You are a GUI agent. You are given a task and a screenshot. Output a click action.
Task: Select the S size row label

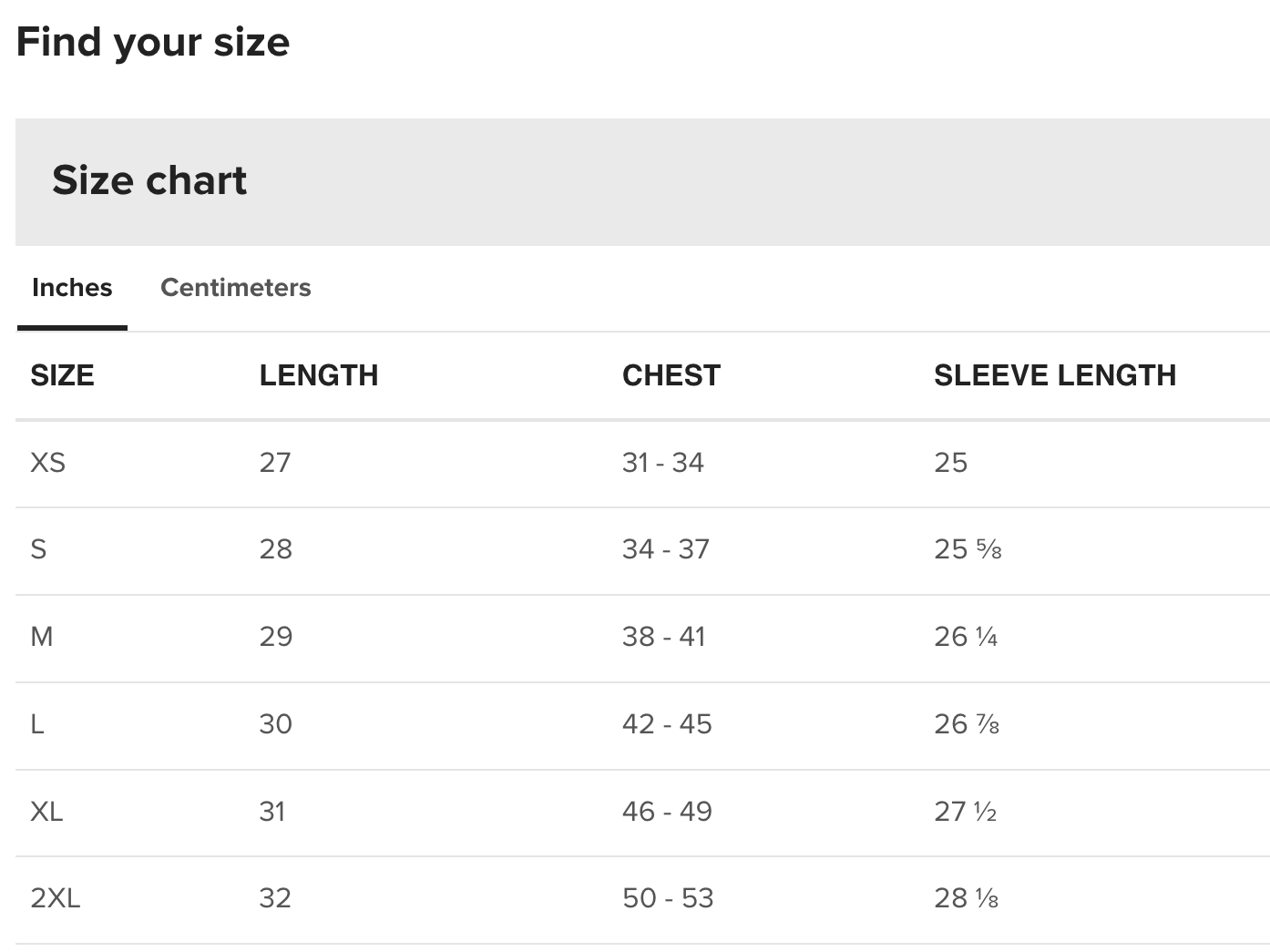[x=38, y=549]
